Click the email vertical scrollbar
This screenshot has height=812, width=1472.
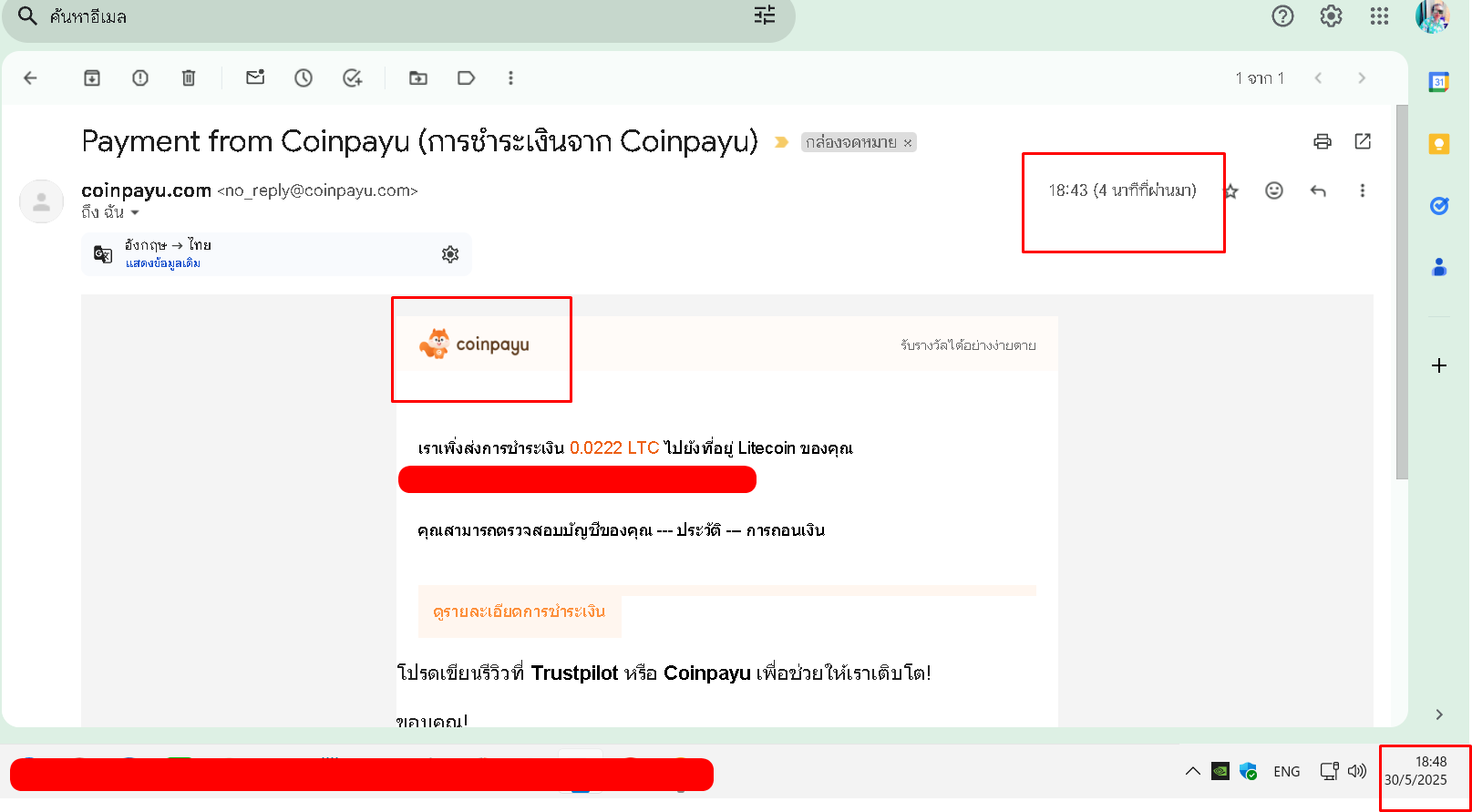click(1402, 292)
